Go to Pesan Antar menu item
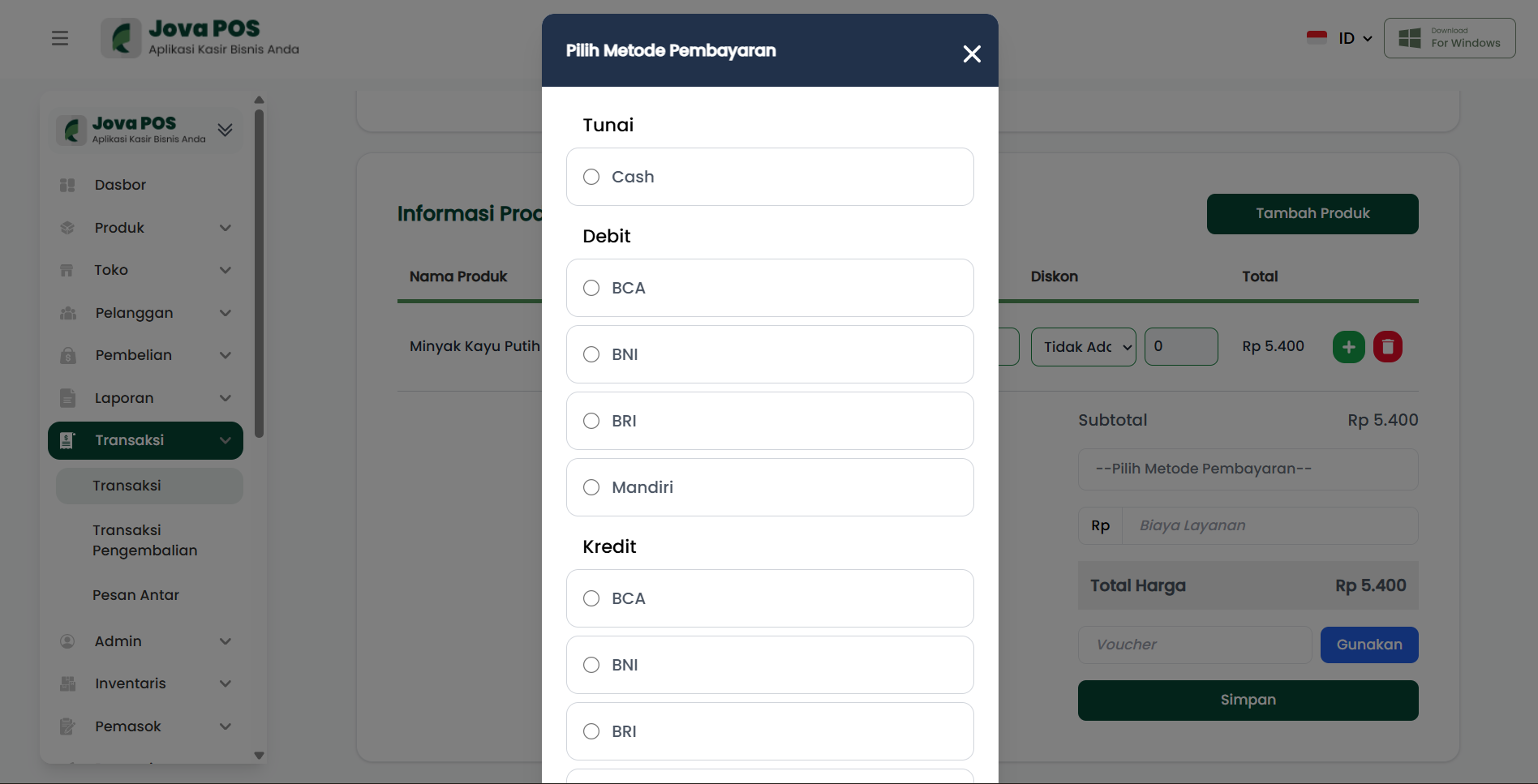1538x784 pixels. point(135,595)
